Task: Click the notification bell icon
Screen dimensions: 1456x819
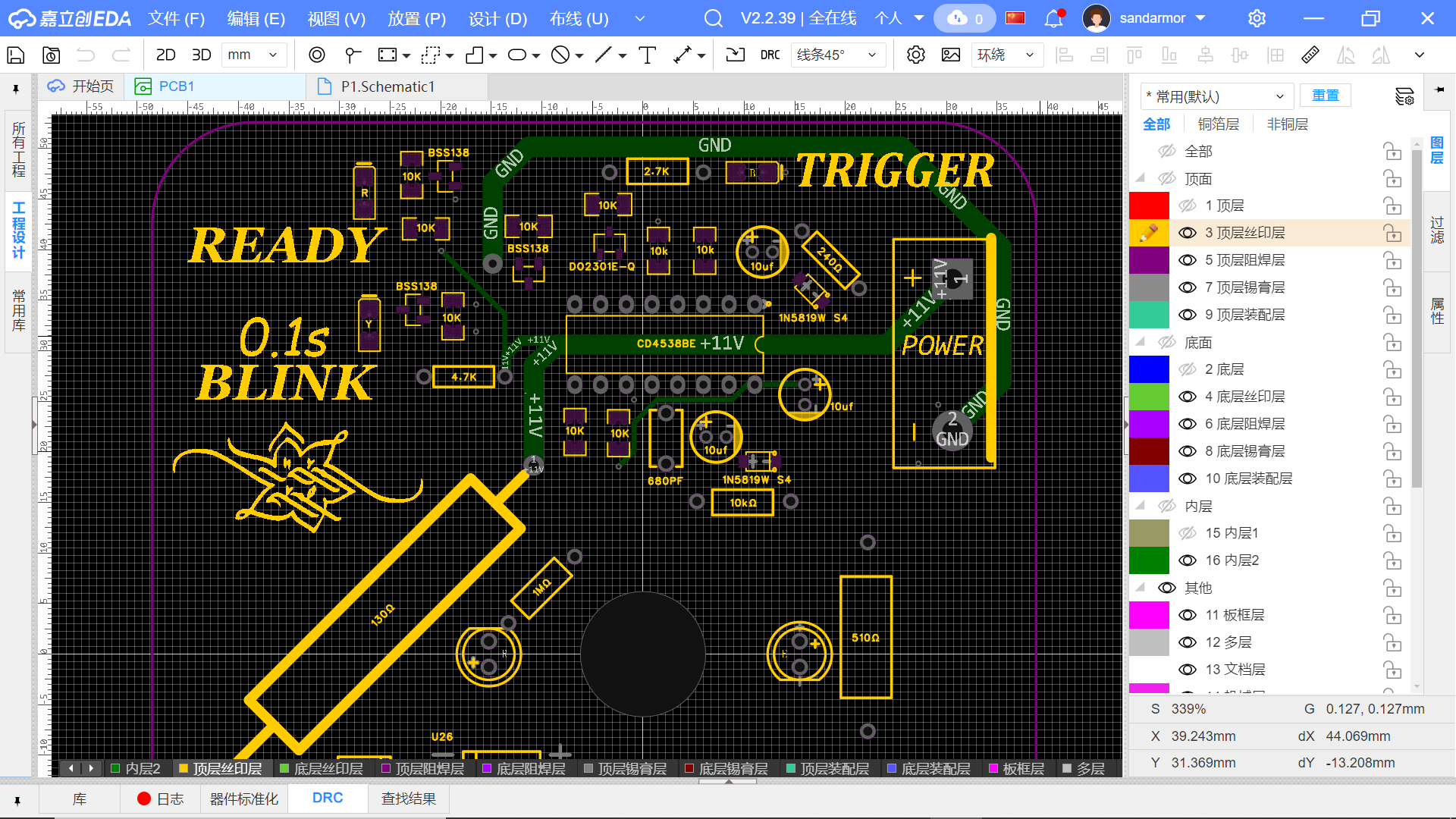Action: coord(1053,18)
